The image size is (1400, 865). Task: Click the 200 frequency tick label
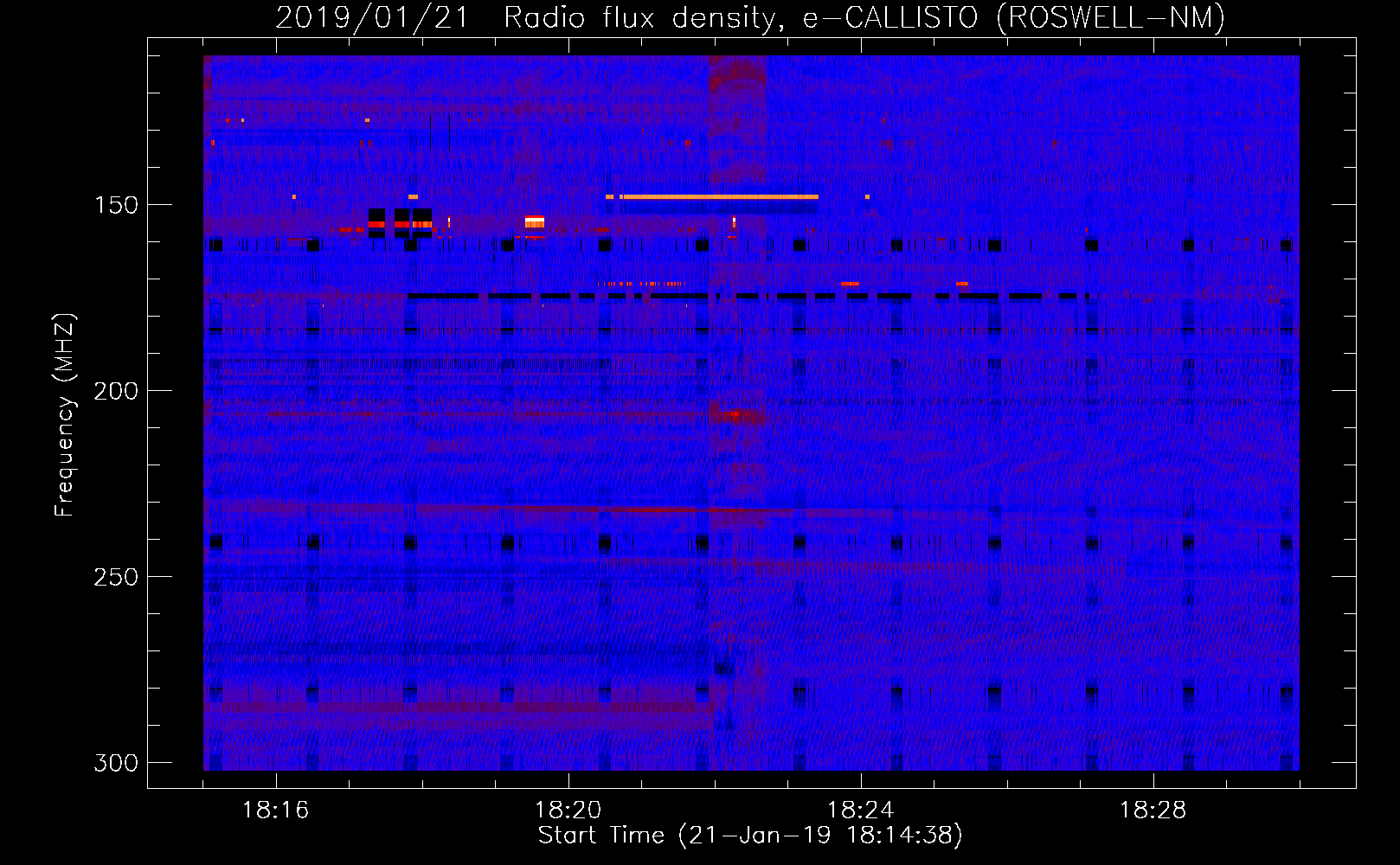click(x=116, y=391)
